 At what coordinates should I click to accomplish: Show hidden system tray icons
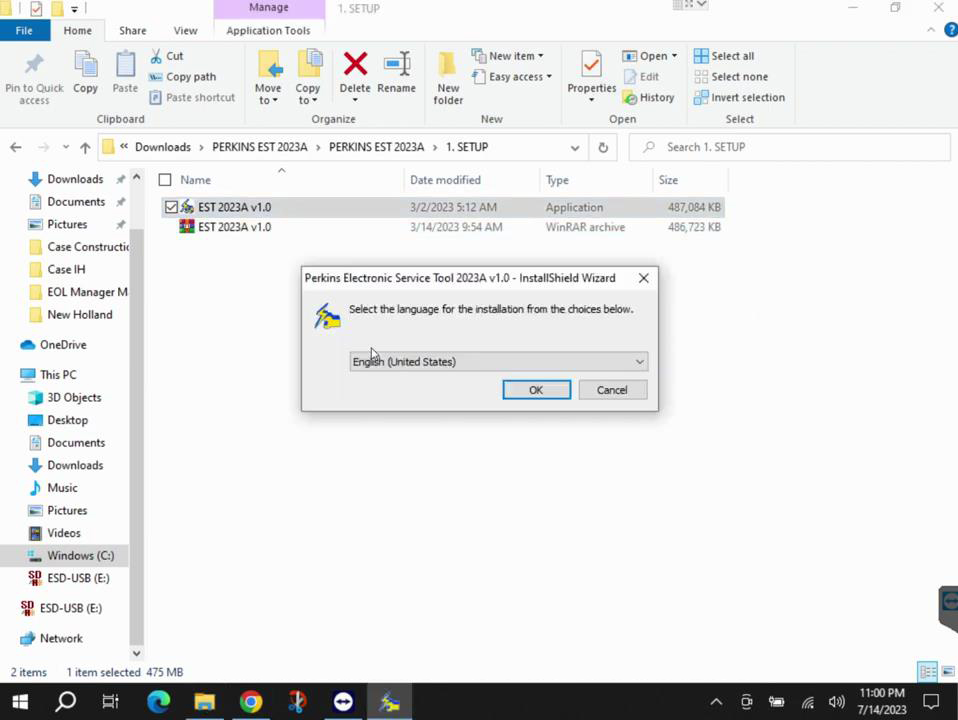pos(716,702)
